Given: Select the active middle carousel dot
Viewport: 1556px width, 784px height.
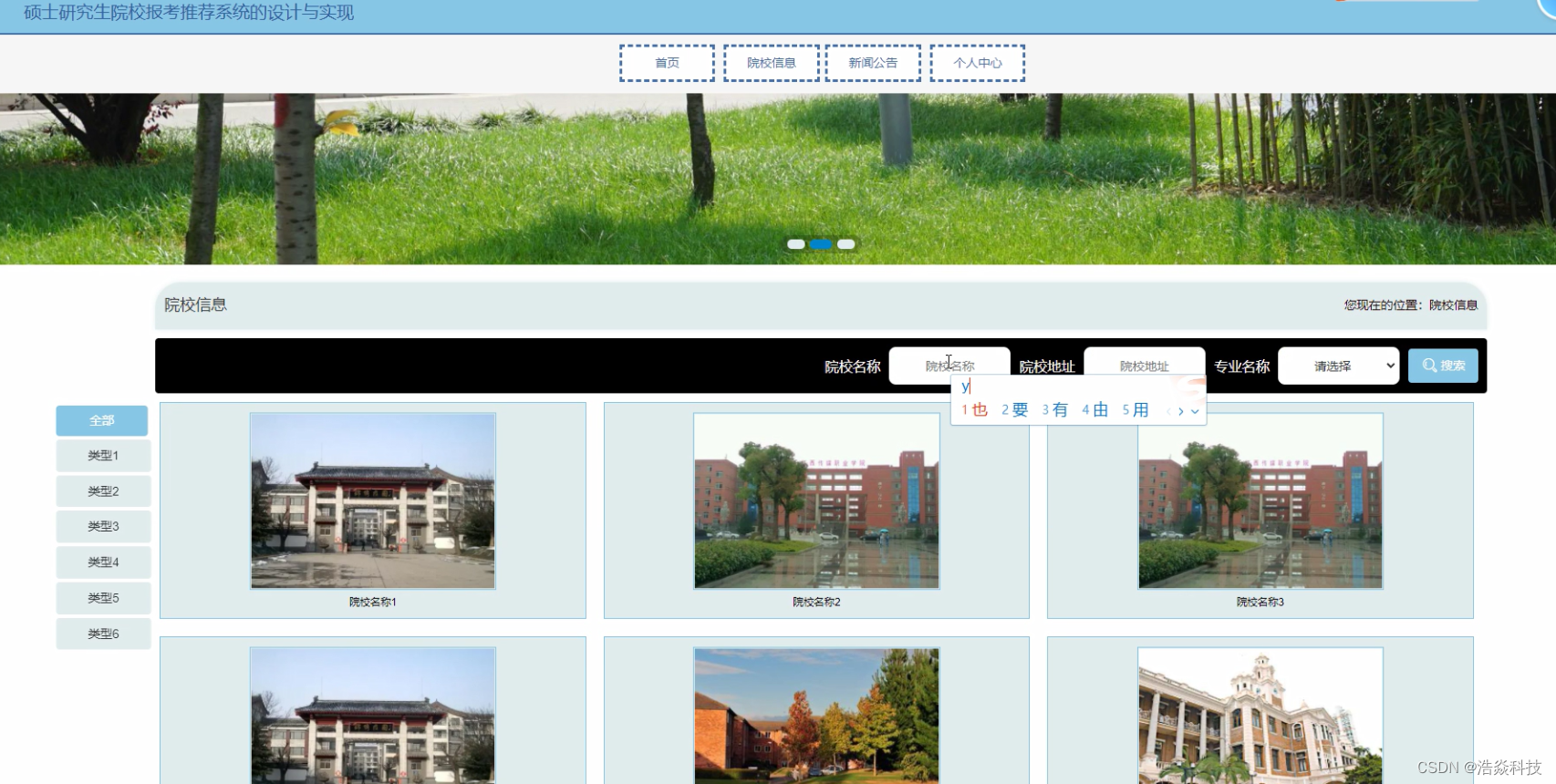Looking at the screenshot, I should point(821,244).
